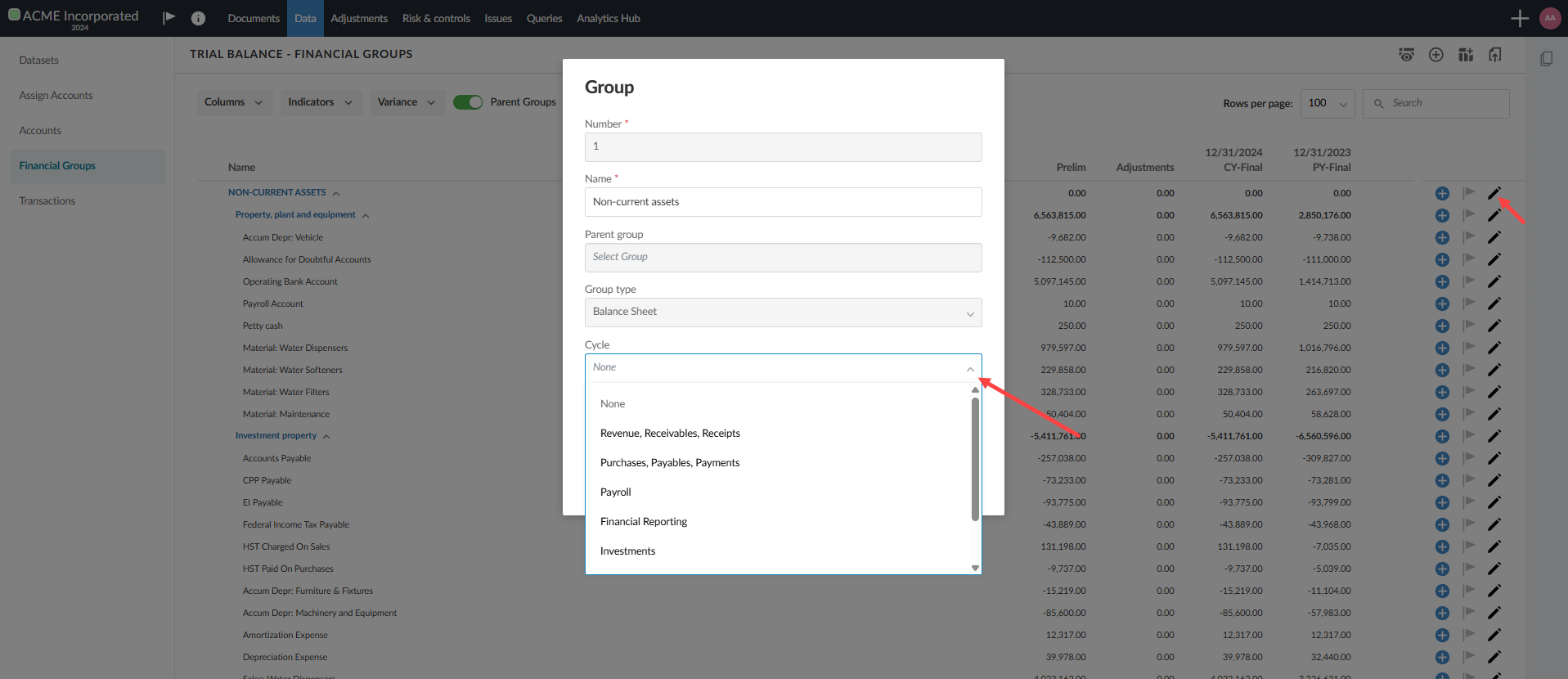Click the flag icon in top navigation bar
The height and width of the screenshot is (679, 1568).
click(168, 18)
